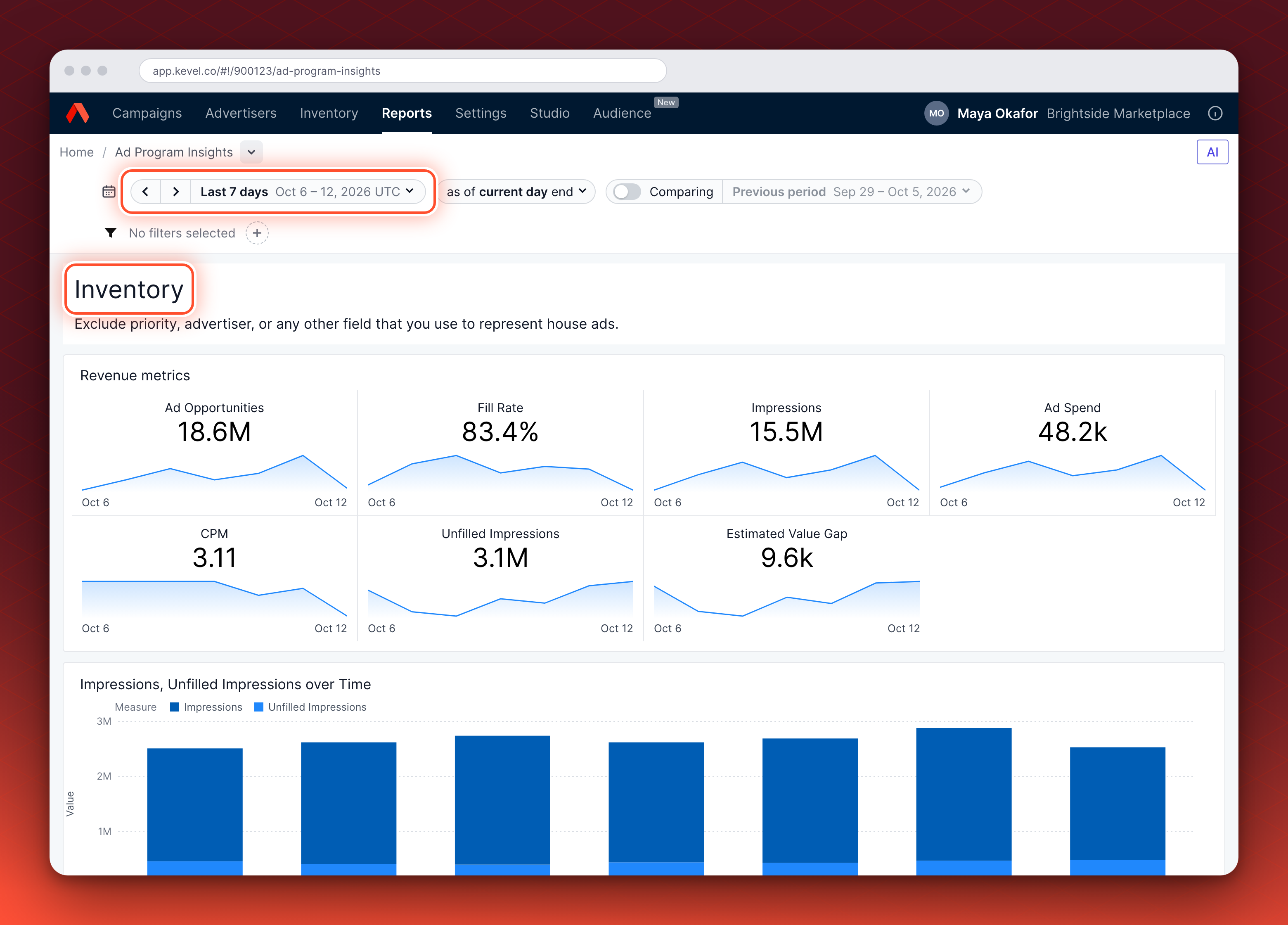Screen dimensions: 1288x925
Task: Open the Inventory nav tab
Action: click(x=329, y=113)
